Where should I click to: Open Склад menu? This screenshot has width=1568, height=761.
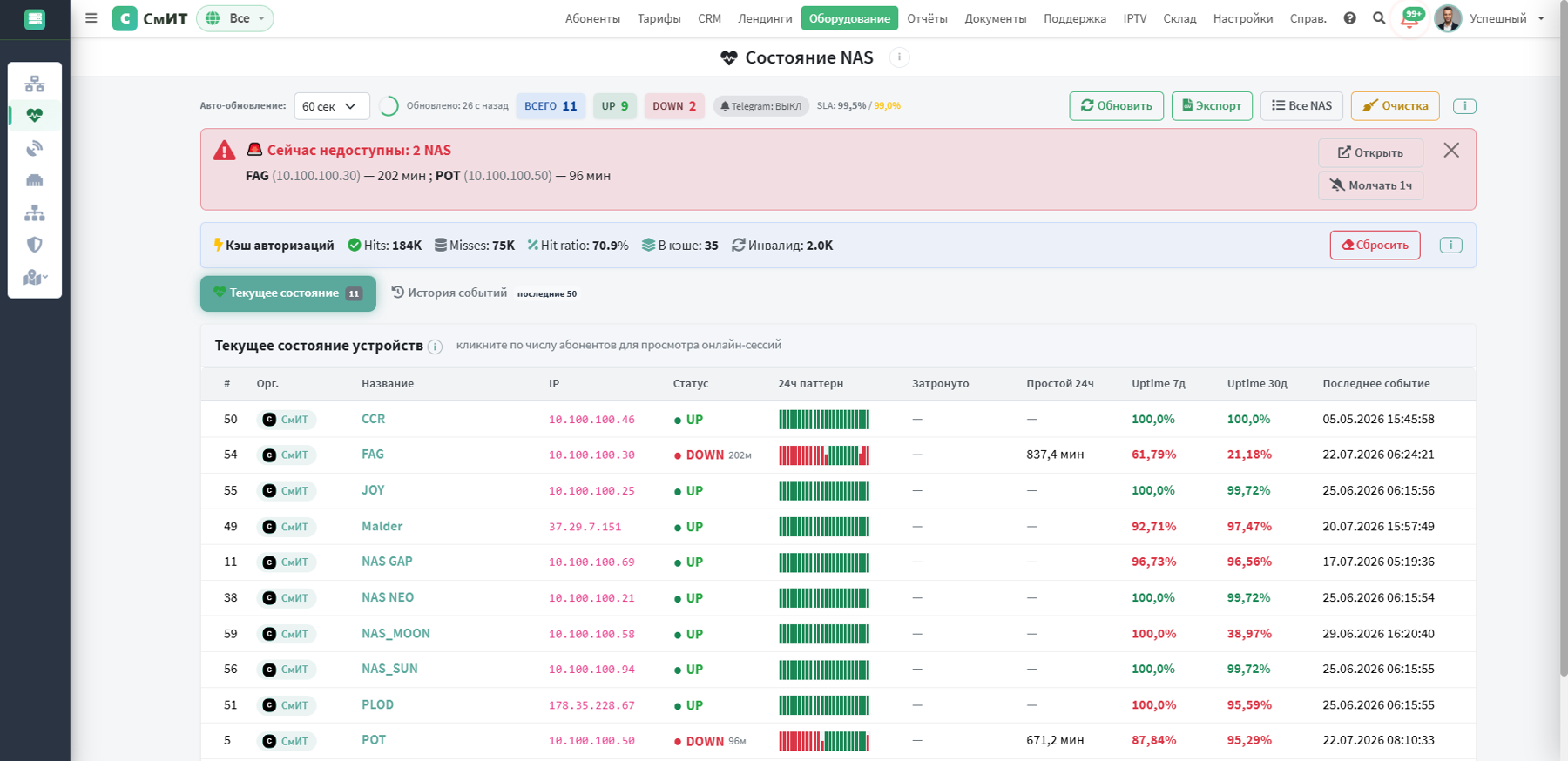(x=1179, y=18)
